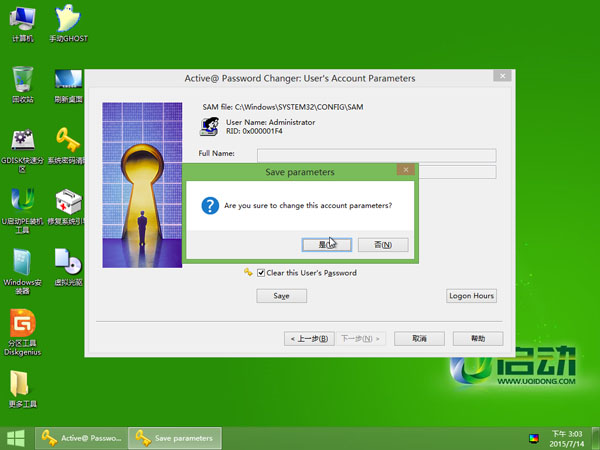The height and width of the screenshot is (450, 600).
Task: Open the virtual CD drive icon
Action: point(68,267)
